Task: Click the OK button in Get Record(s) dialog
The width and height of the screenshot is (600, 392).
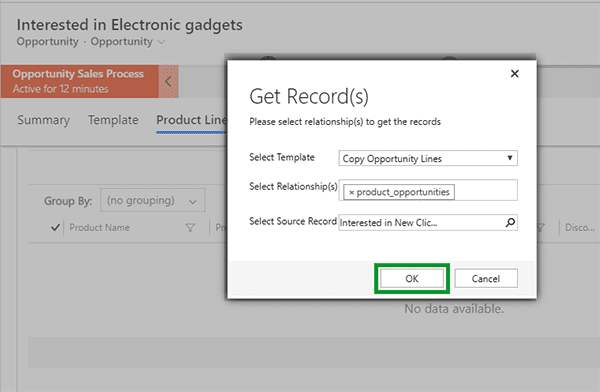Action: [x=412, y=278]
